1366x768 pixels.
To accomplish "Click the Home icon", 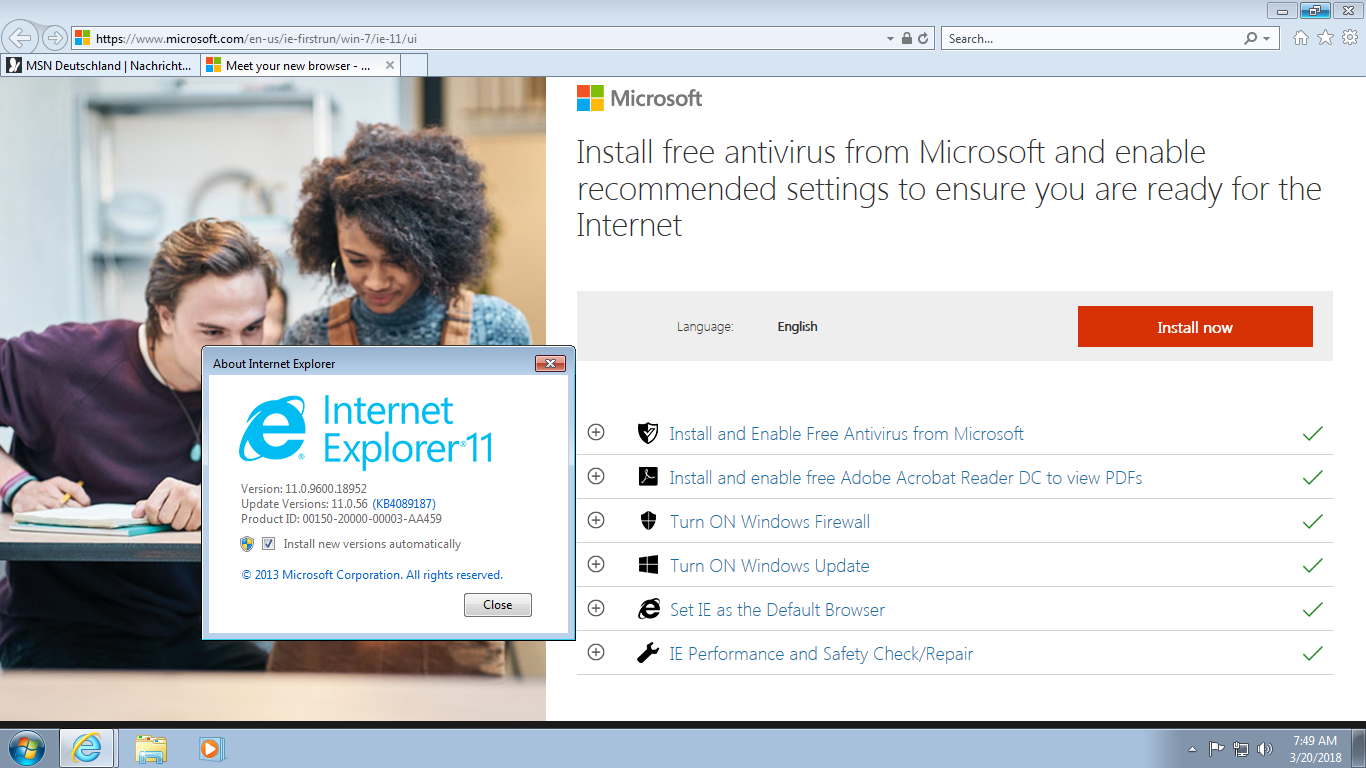I will (1300, 38).
